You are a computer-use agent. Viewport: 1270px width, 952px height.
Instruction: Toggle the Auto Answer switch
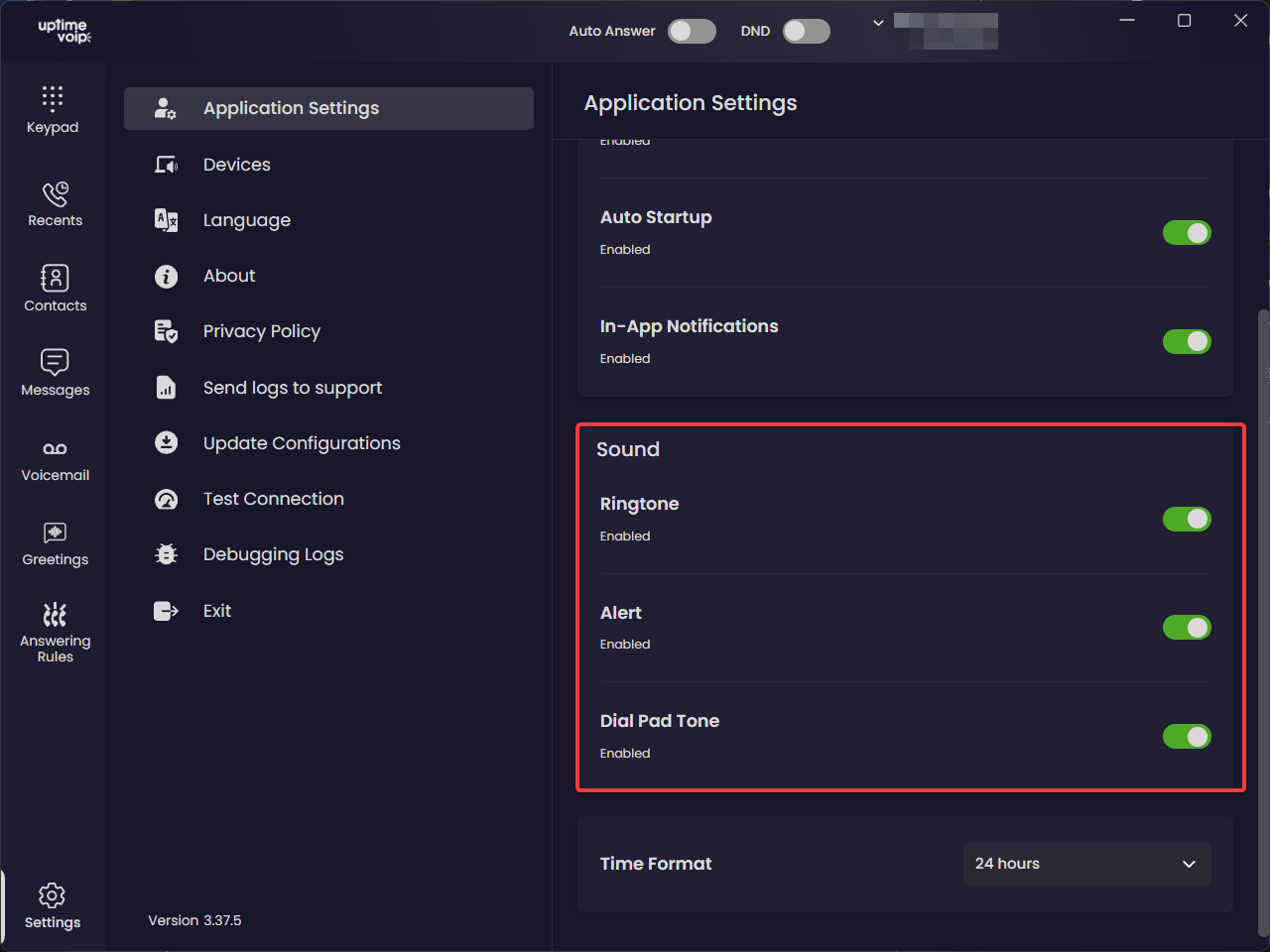692,31
